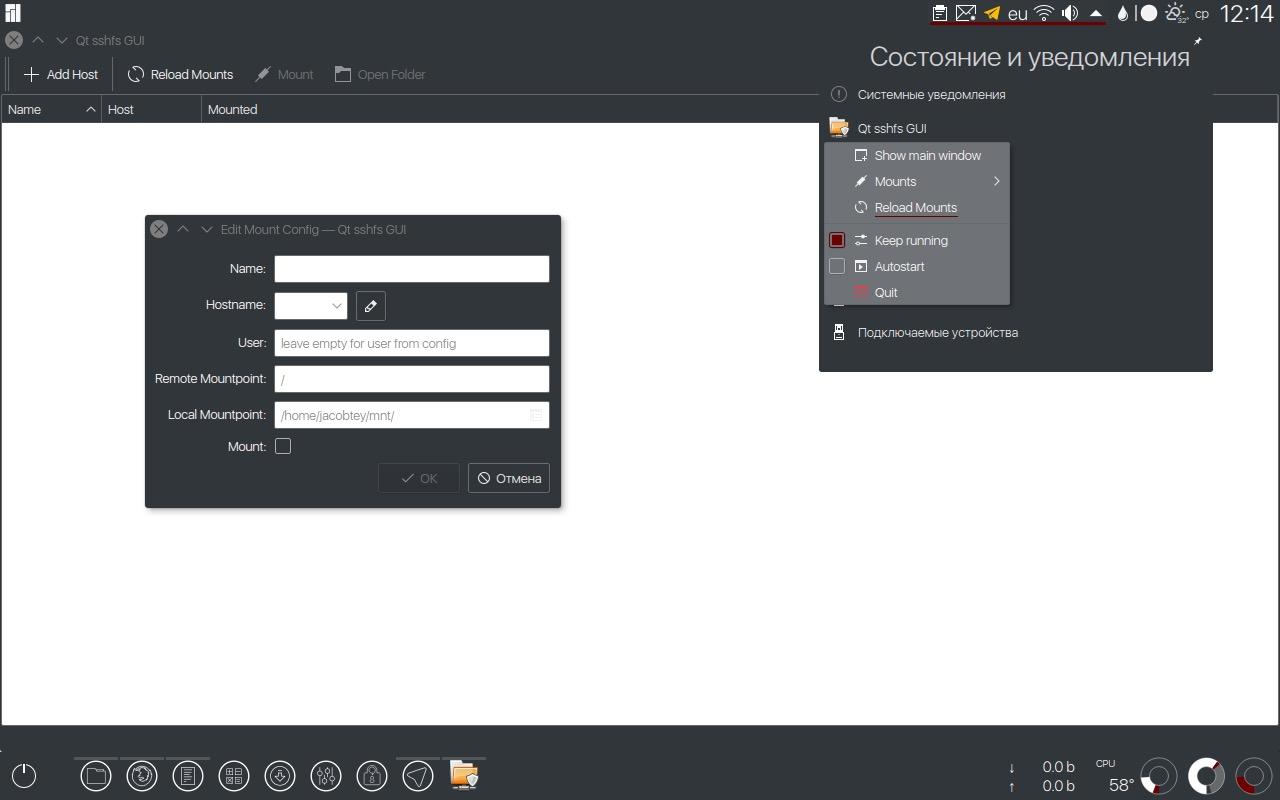Open the download-arrow dock icon

(x=280, y=775)
